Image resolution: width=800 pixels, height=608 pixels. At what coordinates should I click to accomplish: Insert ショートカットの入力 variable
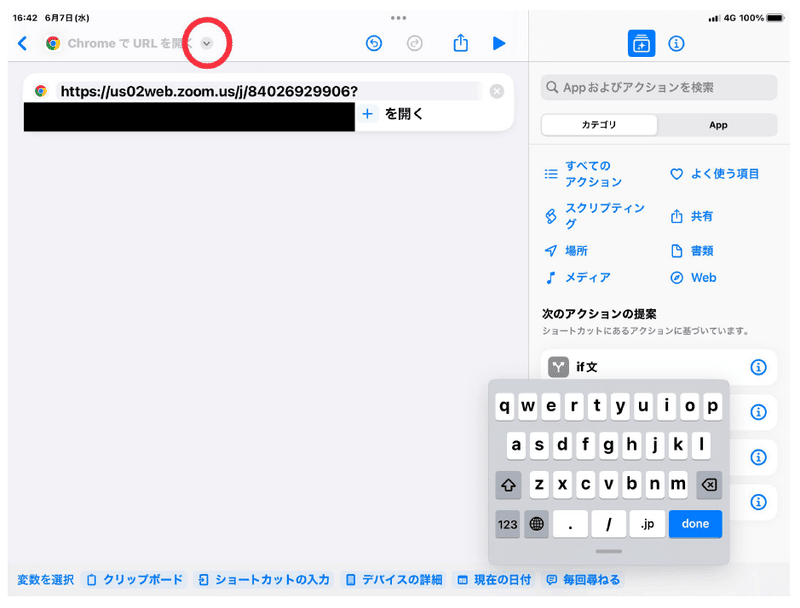pos(264,580)
